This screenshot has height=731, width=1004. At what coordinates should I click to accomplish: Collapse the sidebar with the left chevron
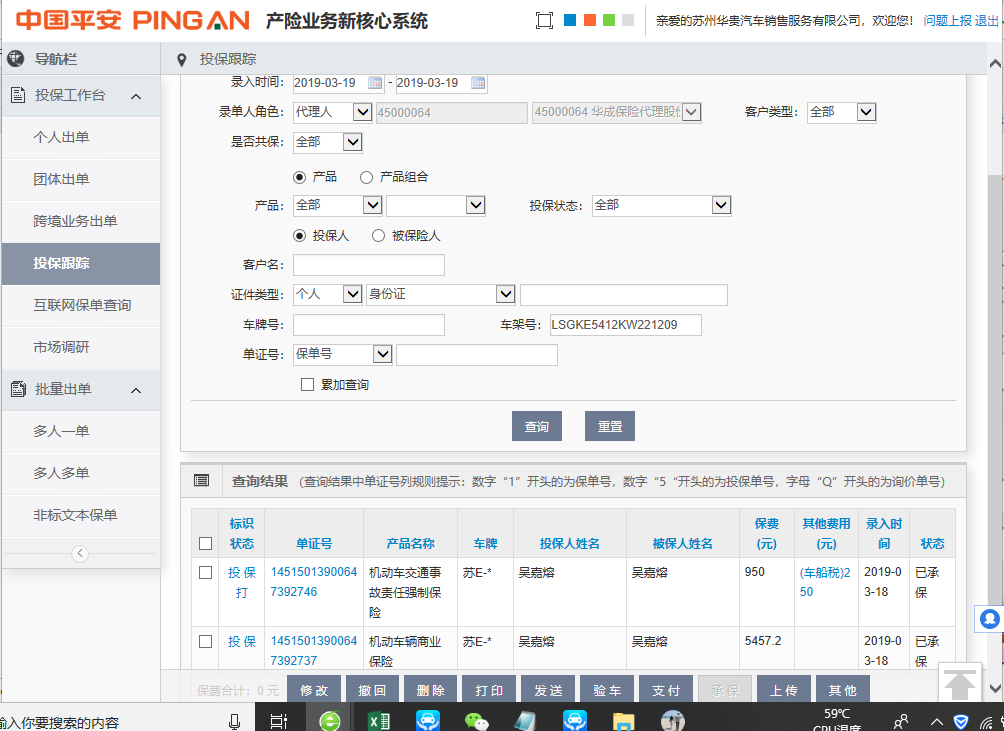pos(81,553)
